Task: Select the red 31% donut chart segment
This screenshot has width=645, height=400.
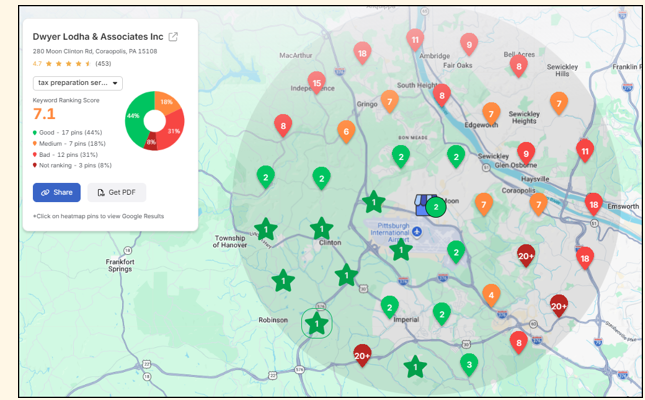Action: click(174, 130)
